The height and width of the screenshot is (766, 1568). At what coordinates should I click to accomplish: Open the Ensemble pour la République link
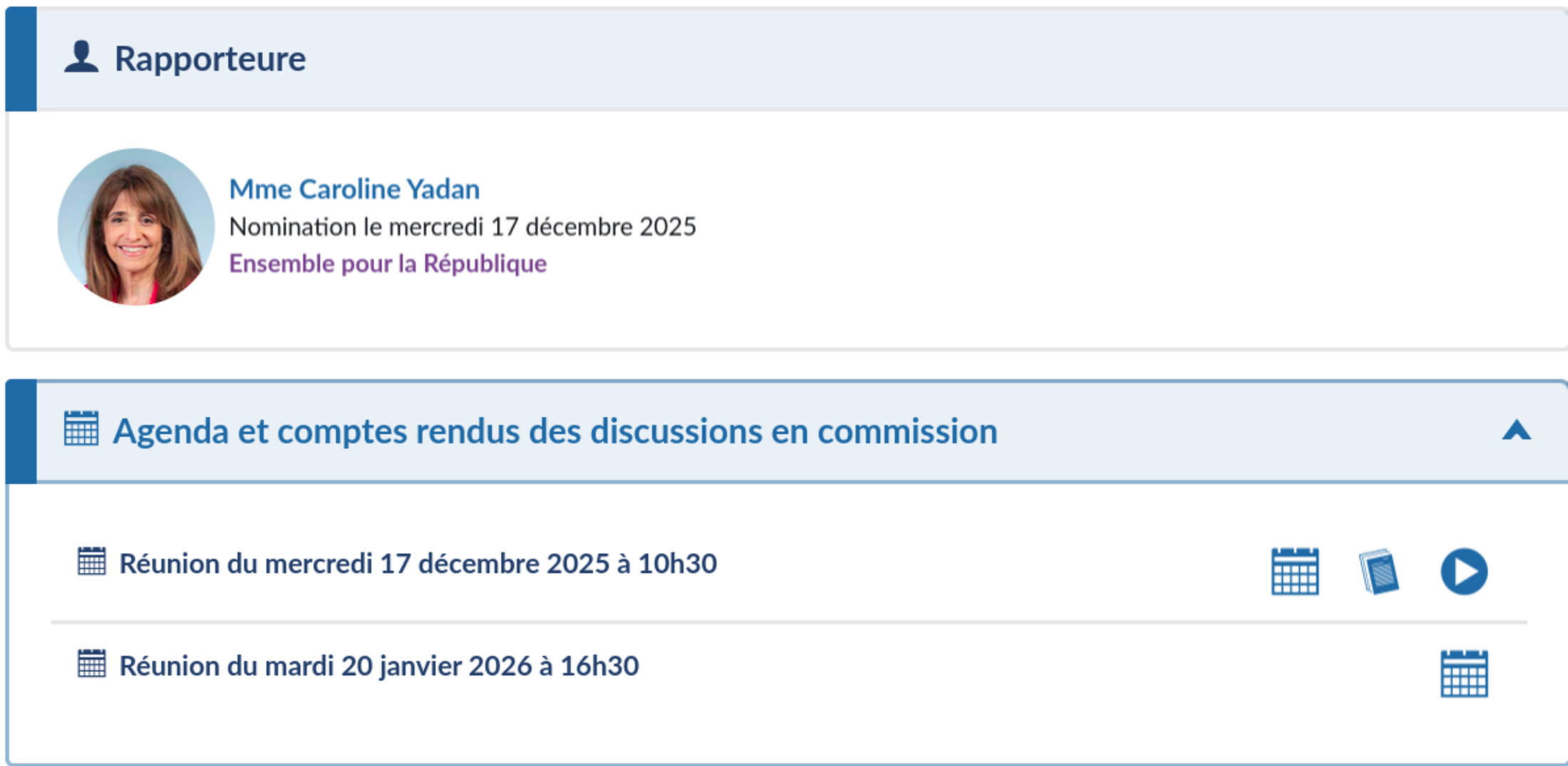point(388,264)
